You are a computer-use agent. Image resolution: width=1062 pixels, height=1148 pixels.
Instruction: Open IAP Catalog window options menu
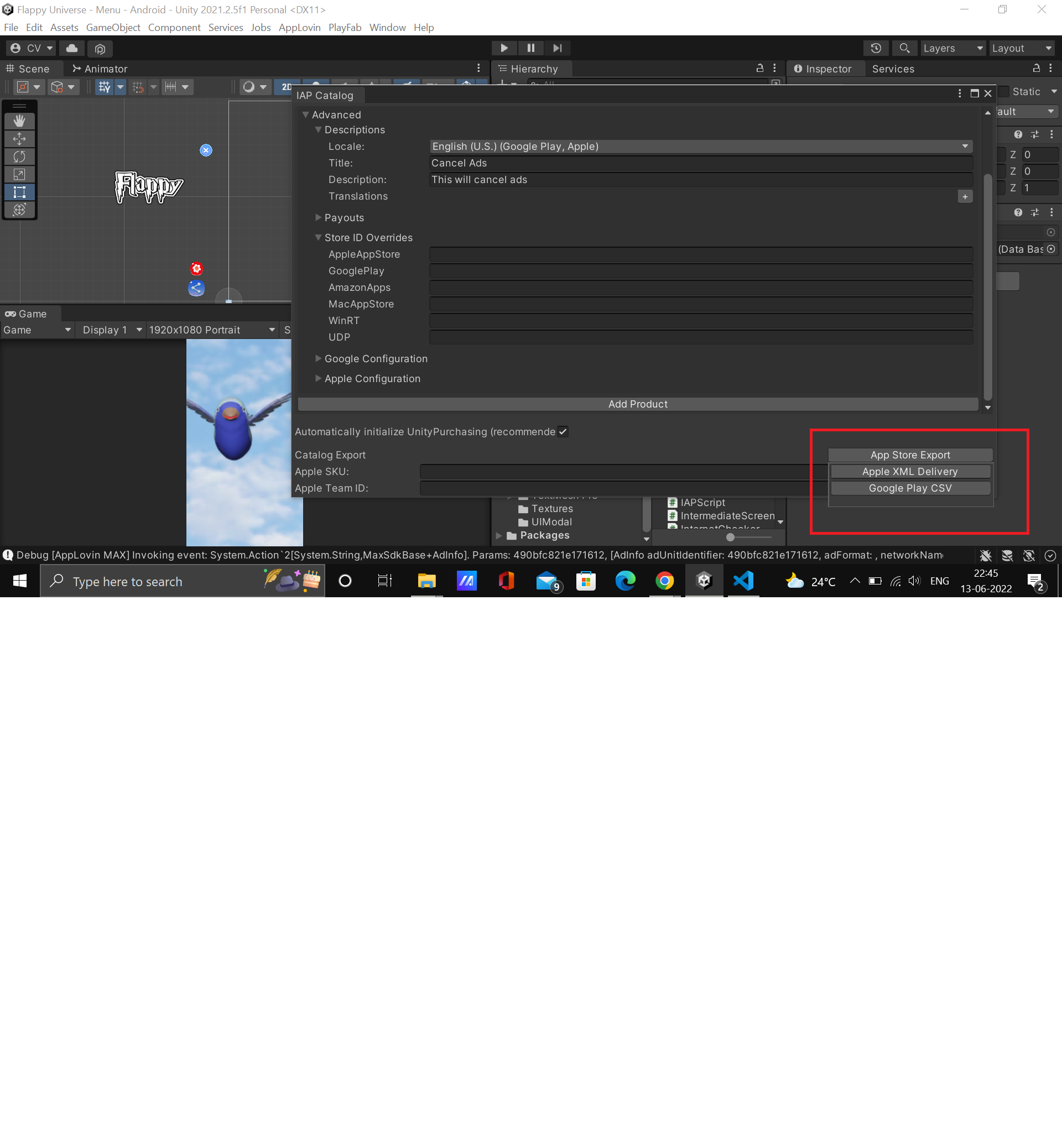pos(960,93)
